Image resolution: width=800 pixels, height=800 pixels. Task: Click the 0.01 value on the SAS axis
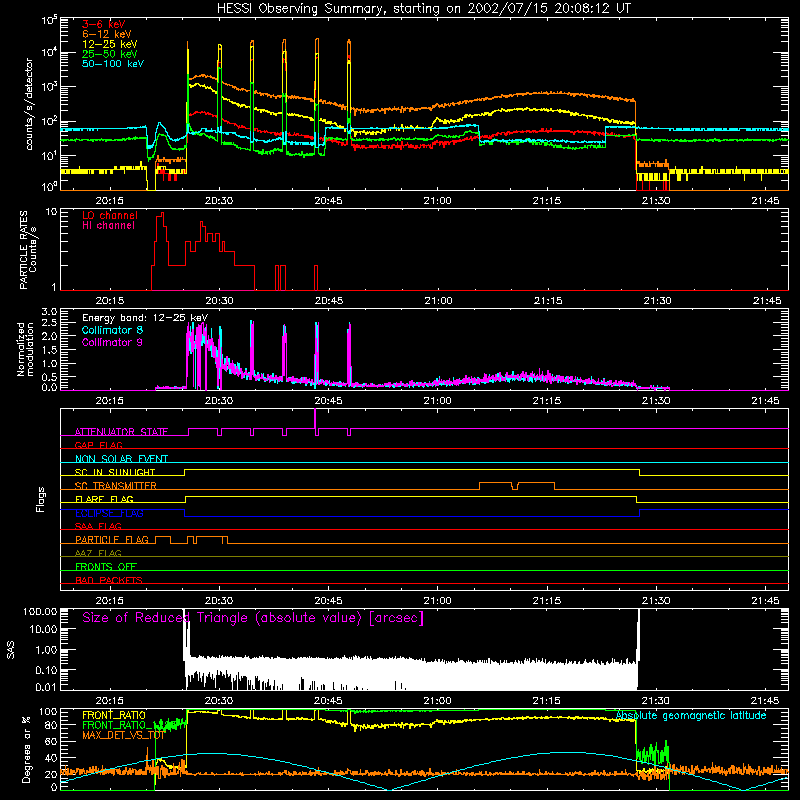tap(46, 687)
